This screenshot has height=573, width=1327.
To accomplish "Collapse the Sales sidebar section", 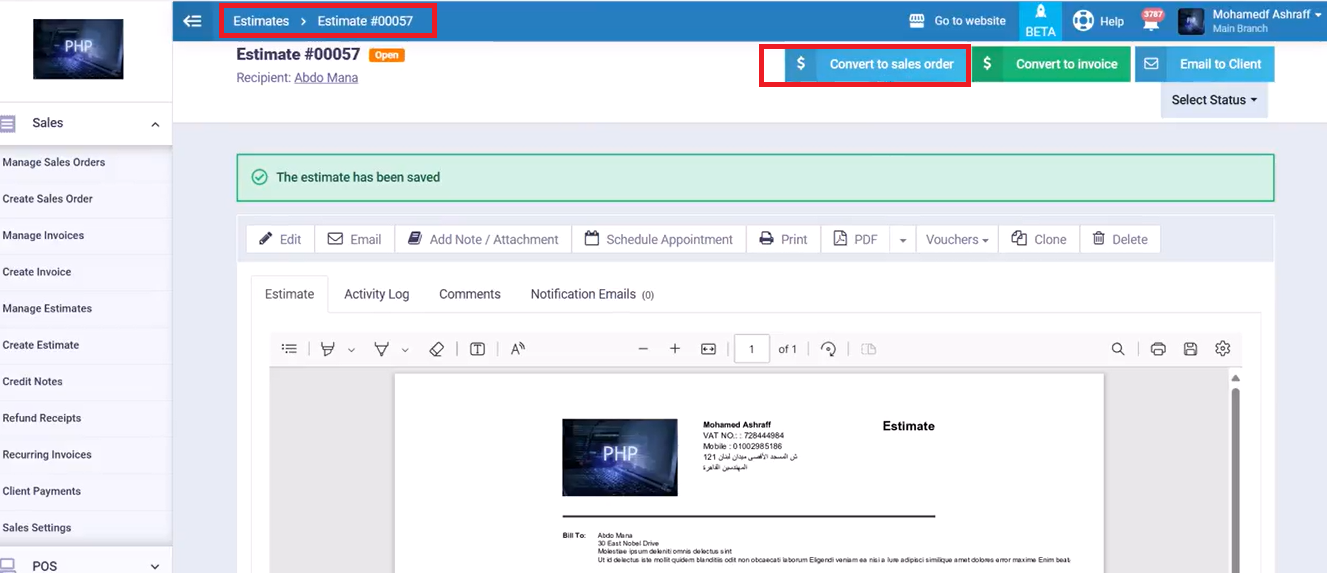I will [x=155, y=124].
